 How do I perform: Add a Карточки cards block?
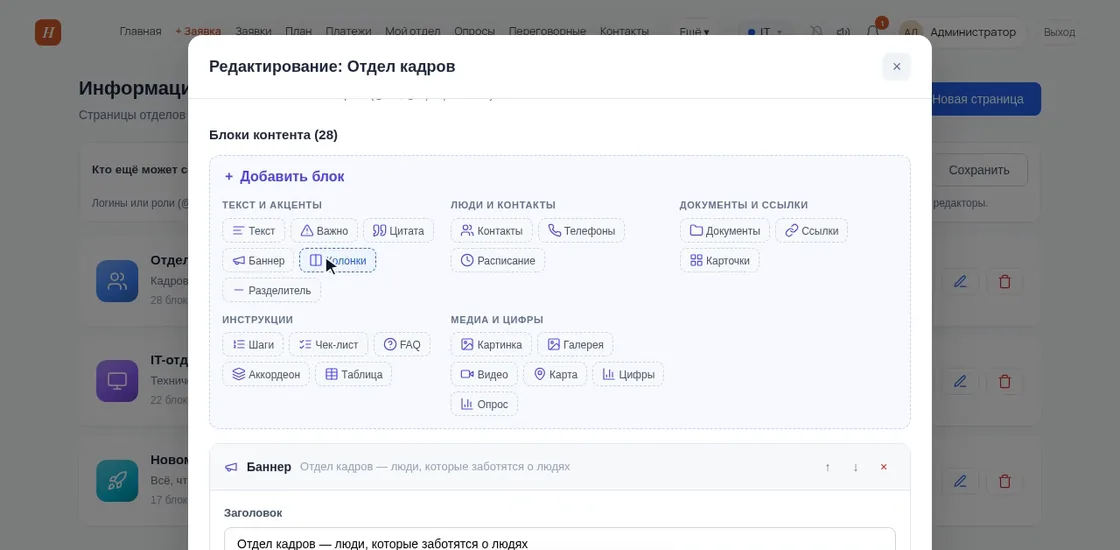click(719, 261)
